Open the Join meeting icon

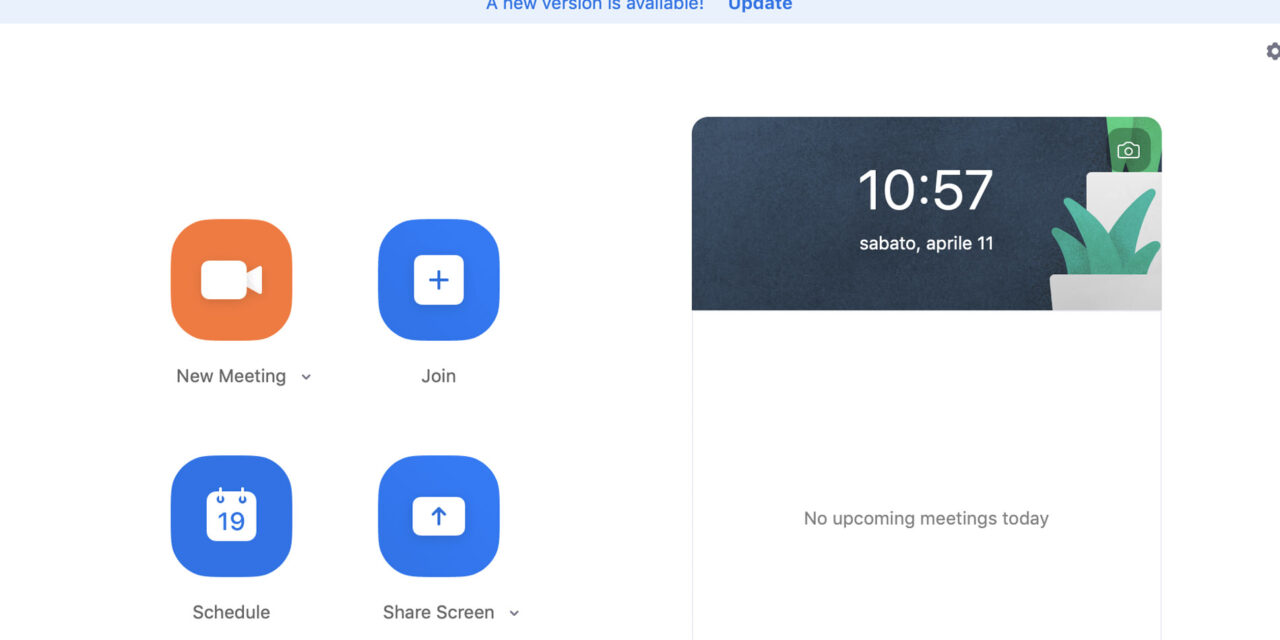pyautogui.click(x=438, y=280)
